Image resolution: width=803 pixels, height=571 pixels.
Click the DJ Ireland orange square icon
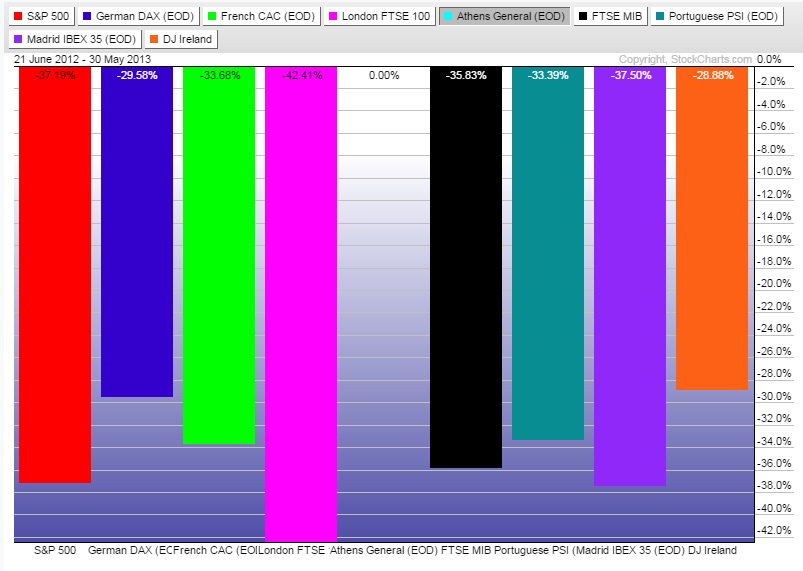154,40
